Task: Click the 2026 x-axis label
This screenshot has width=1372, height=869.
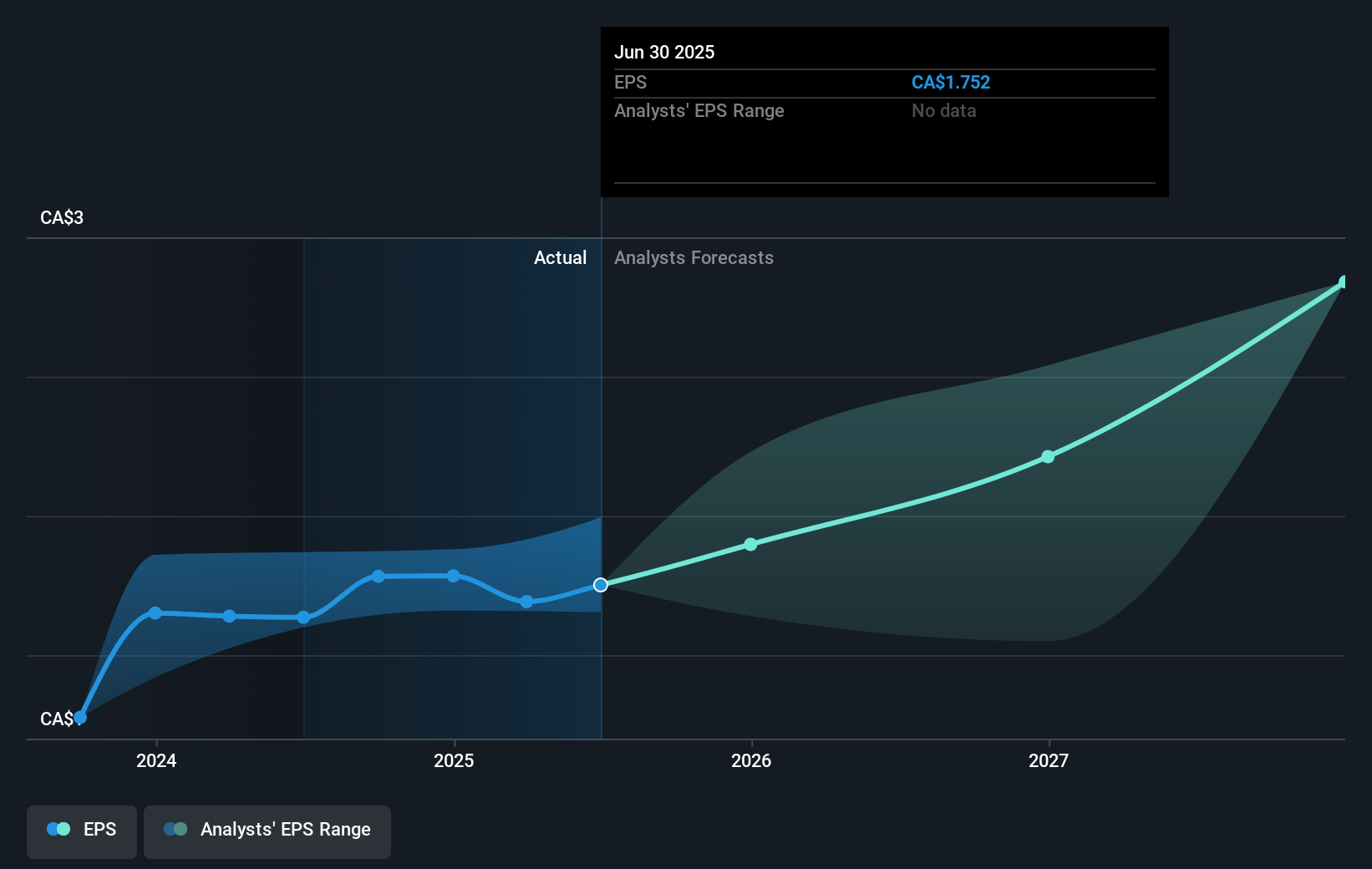Action: (x=751, y=760)
